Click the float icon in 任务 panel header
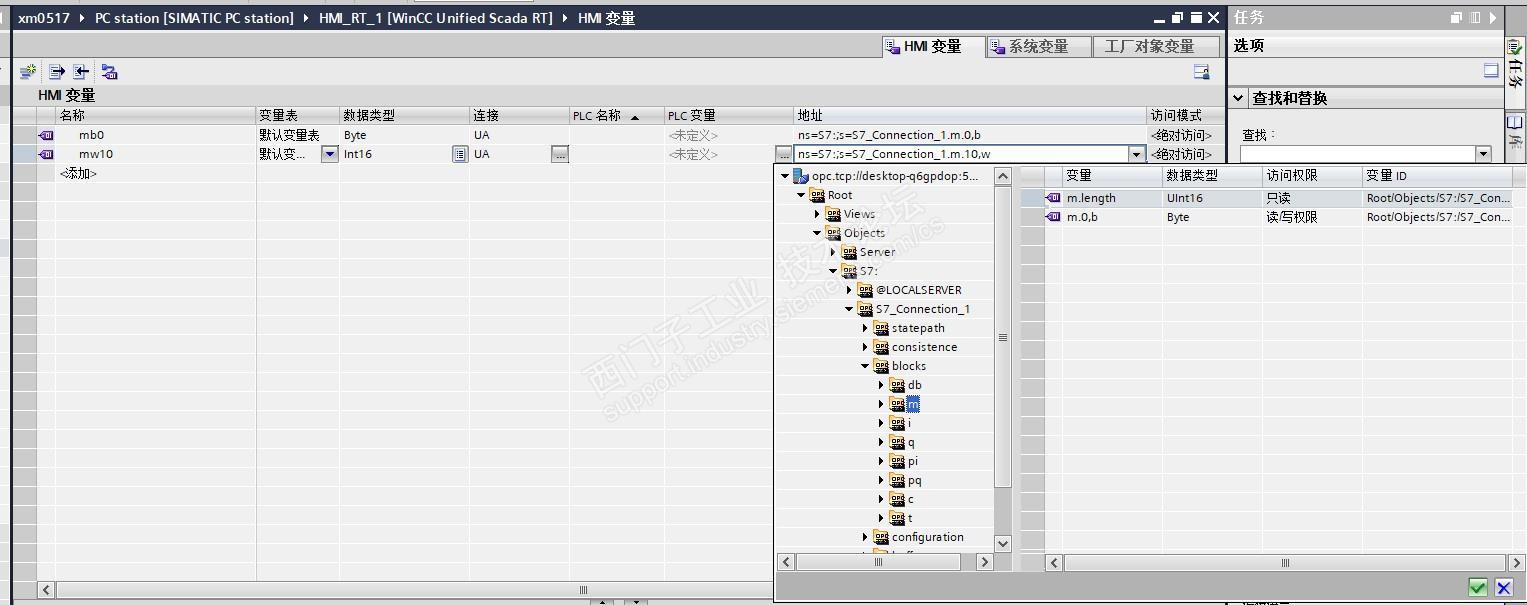This screenshot has height=605, width=1527. click(1455, 18)
